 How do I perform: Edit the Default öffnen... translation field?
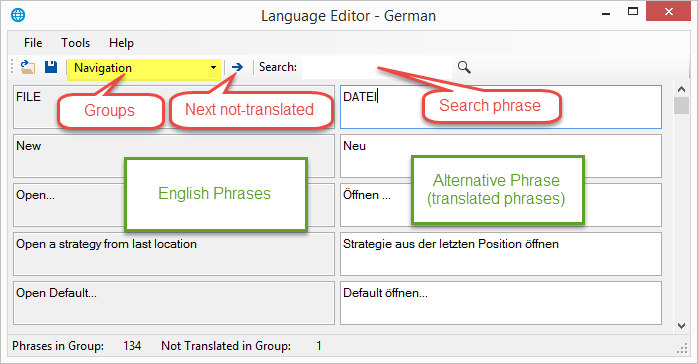[501, 303]
